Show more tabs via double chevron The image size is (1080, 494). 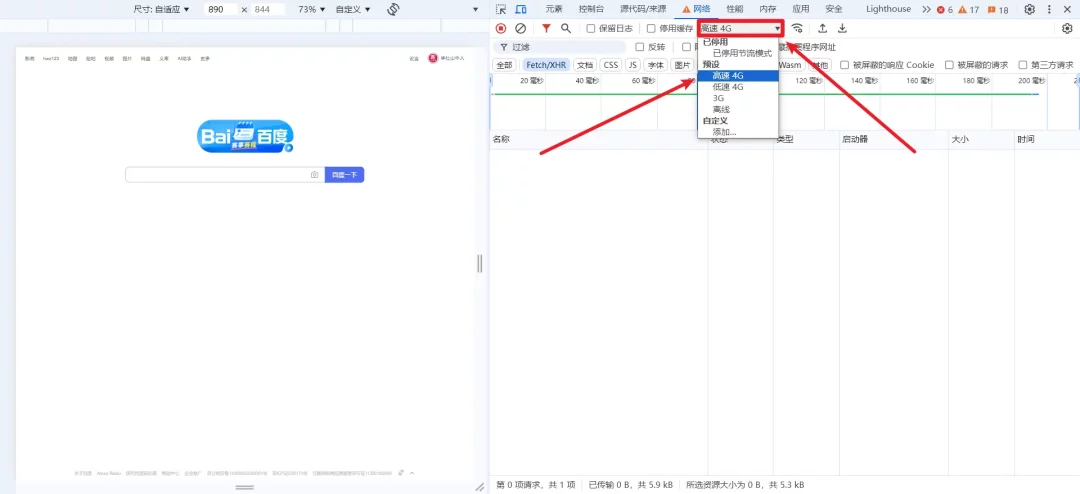tap(926, 9)
